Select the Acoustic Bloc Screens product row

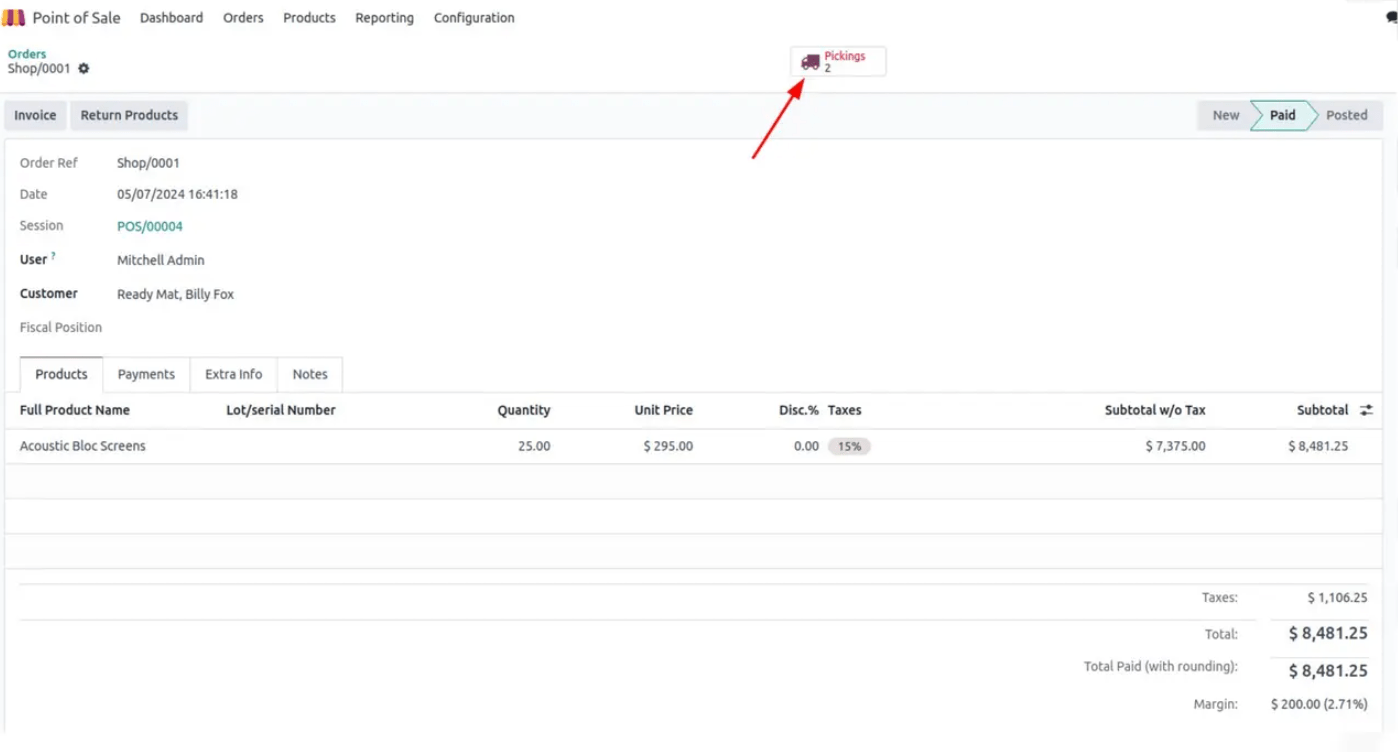tap(693, 446)
